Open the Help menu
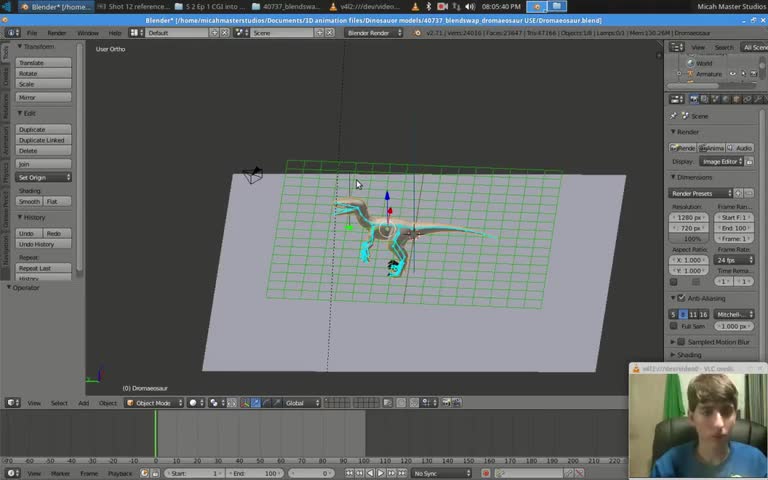The image size is (768, 480). tap(115, 33)
